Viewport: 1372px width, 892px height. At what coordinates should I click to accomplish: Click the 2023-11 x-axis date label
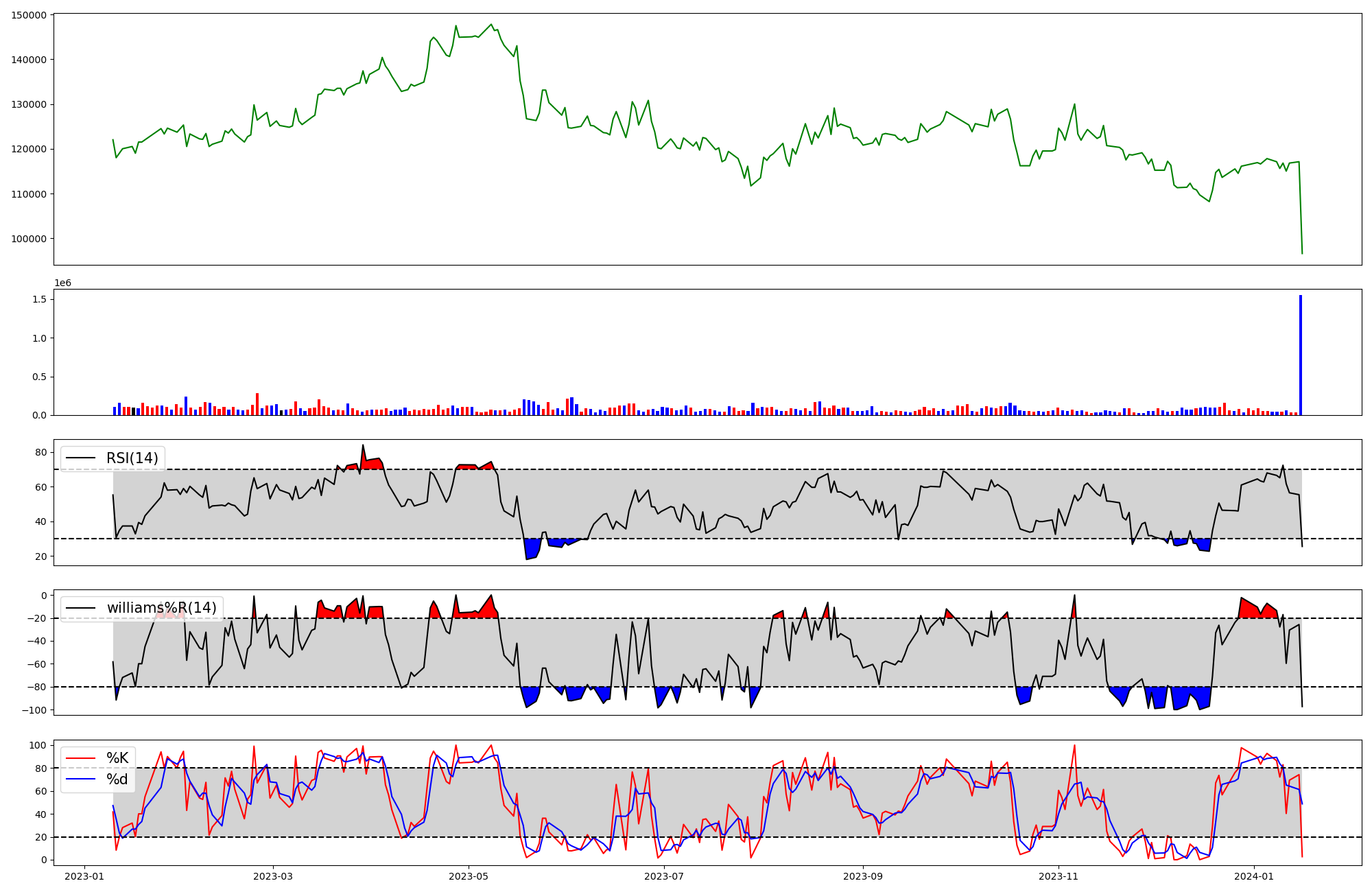pyautogui.click(x=1058, y=876)
